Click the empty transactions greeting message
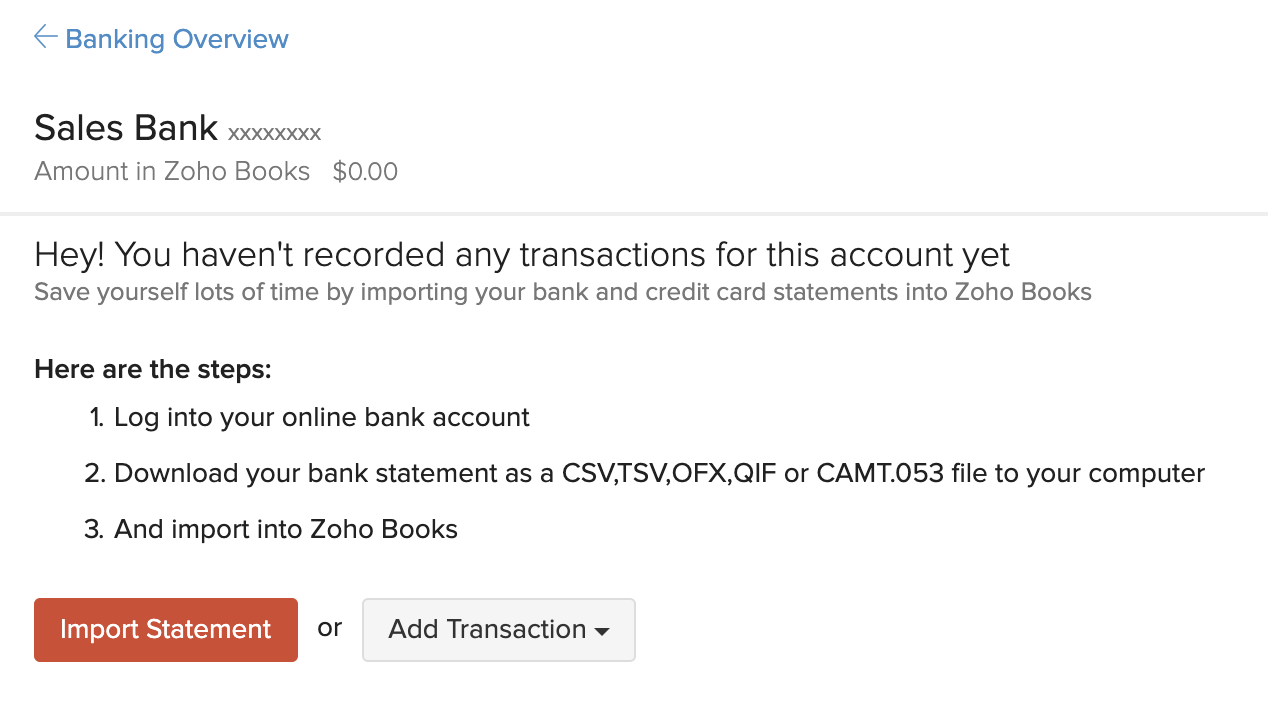Viewport: 1268px width, 720px height. point(522,255)
